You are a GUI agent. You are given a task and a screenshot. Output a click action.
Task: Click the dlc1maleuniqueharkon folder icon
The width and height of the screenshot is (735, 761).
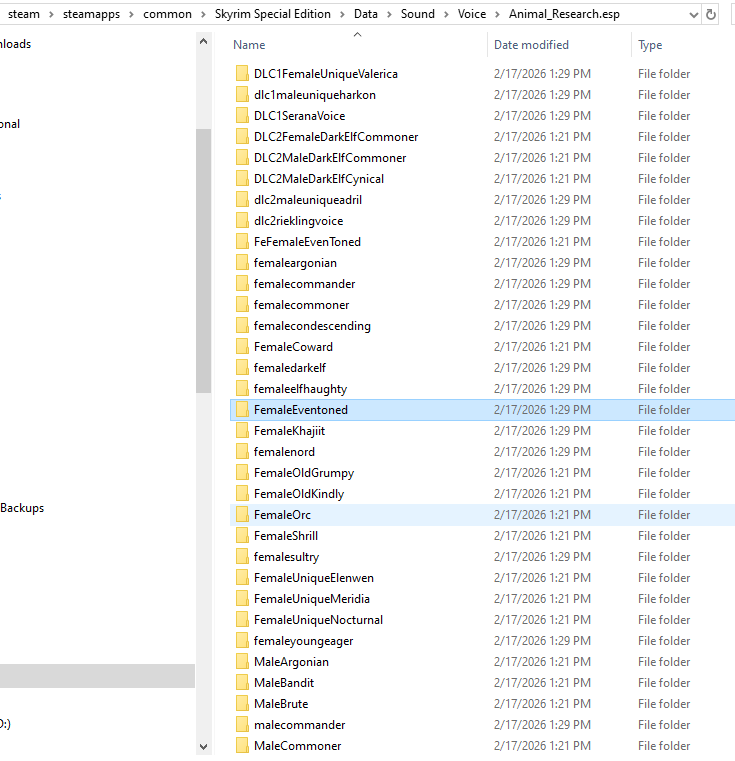(242, 95)
